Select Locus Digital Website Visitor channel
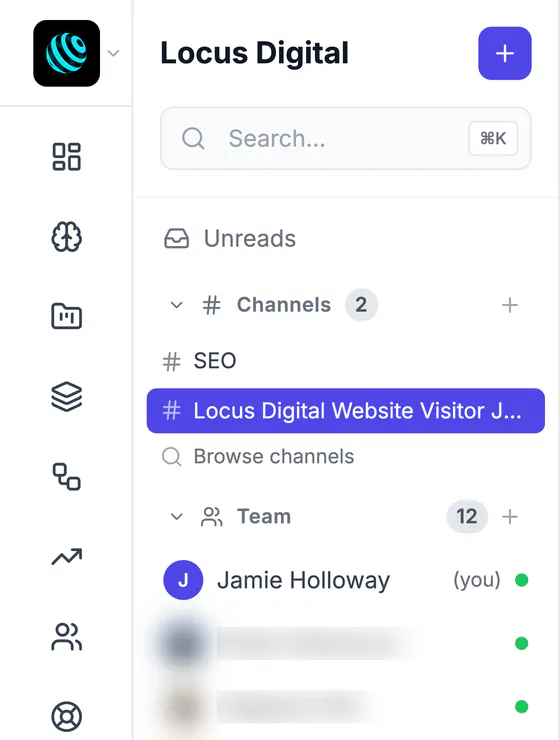Image resolution: width=560 pixels, height=740 pixels. pos(346,411)
